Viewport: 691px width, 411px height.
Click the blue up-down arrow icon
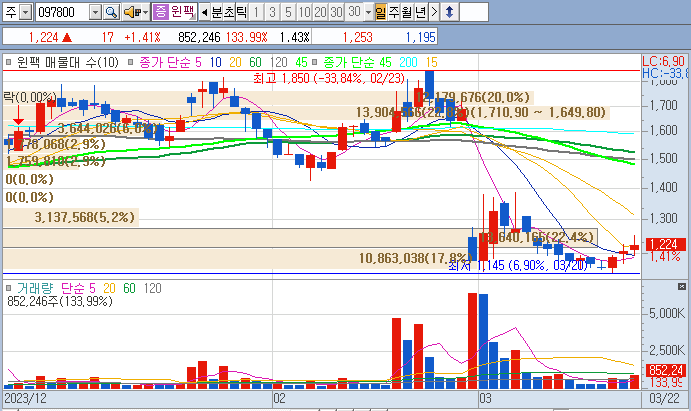[x=450, y=12]
